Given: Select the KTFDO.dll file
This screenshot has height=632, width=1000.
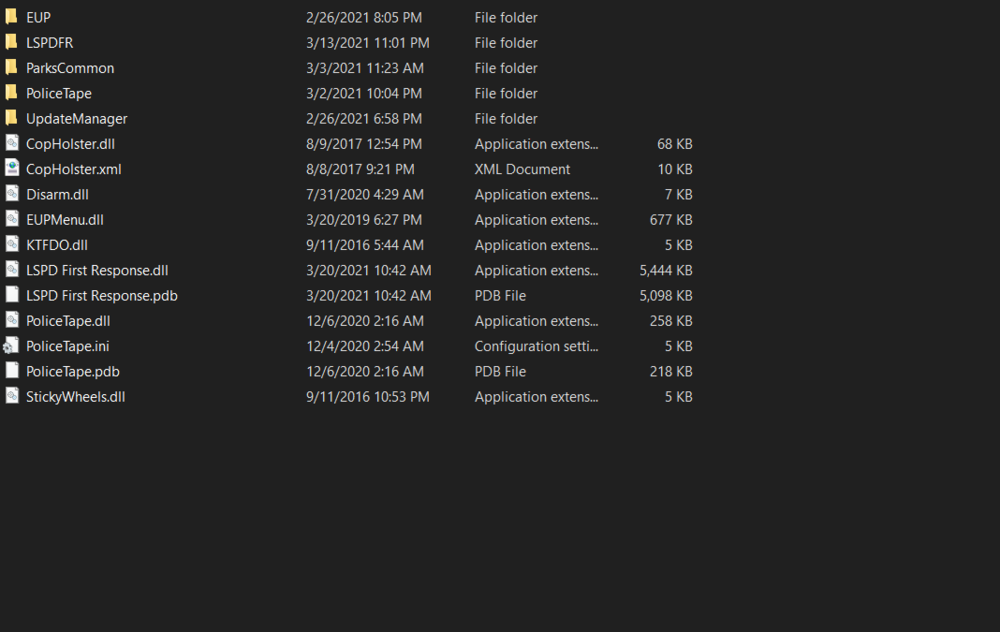Looking at the screenshot, I should coord(57,244).
